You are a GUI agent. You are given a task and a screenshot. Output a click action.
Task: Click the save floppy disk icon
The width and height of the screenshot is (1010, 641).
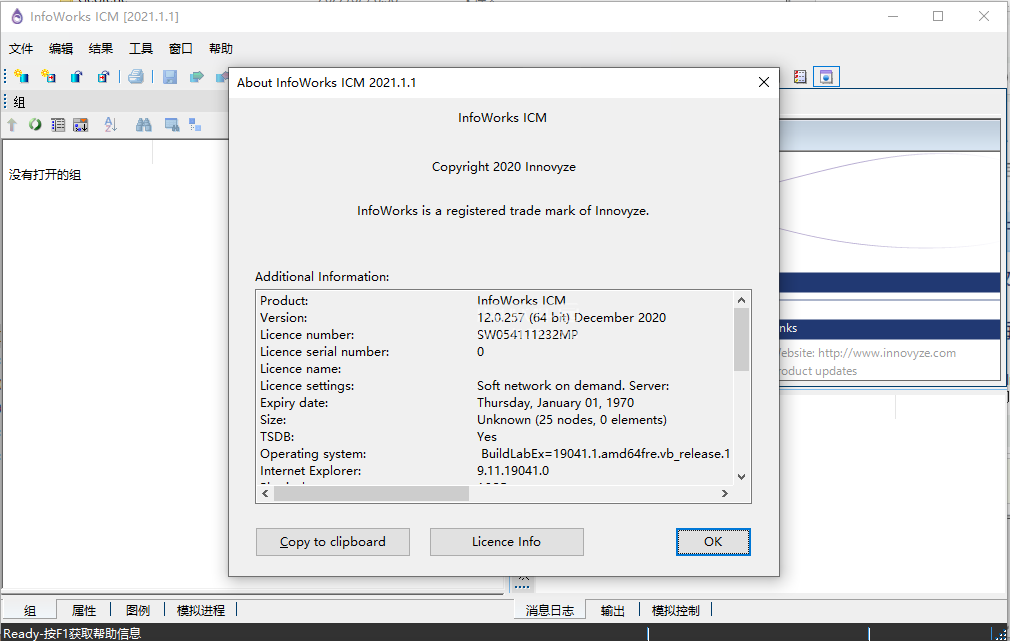click(170, 77)
